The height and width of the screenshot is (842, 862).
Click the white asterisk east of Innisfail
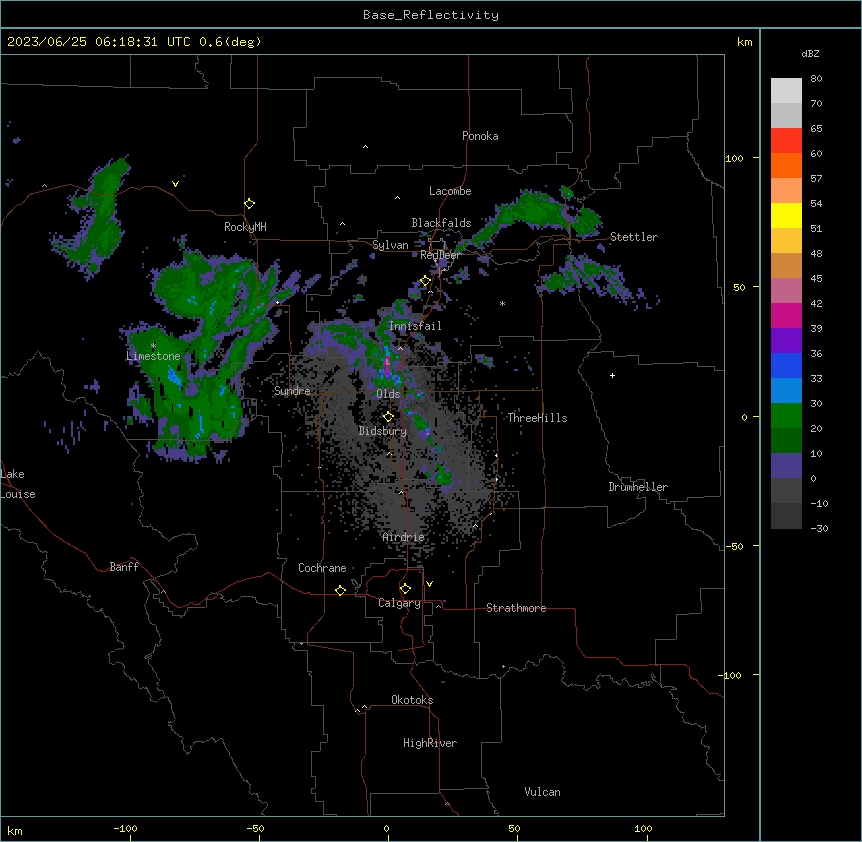pyautogui.click(x=502, y=303)
